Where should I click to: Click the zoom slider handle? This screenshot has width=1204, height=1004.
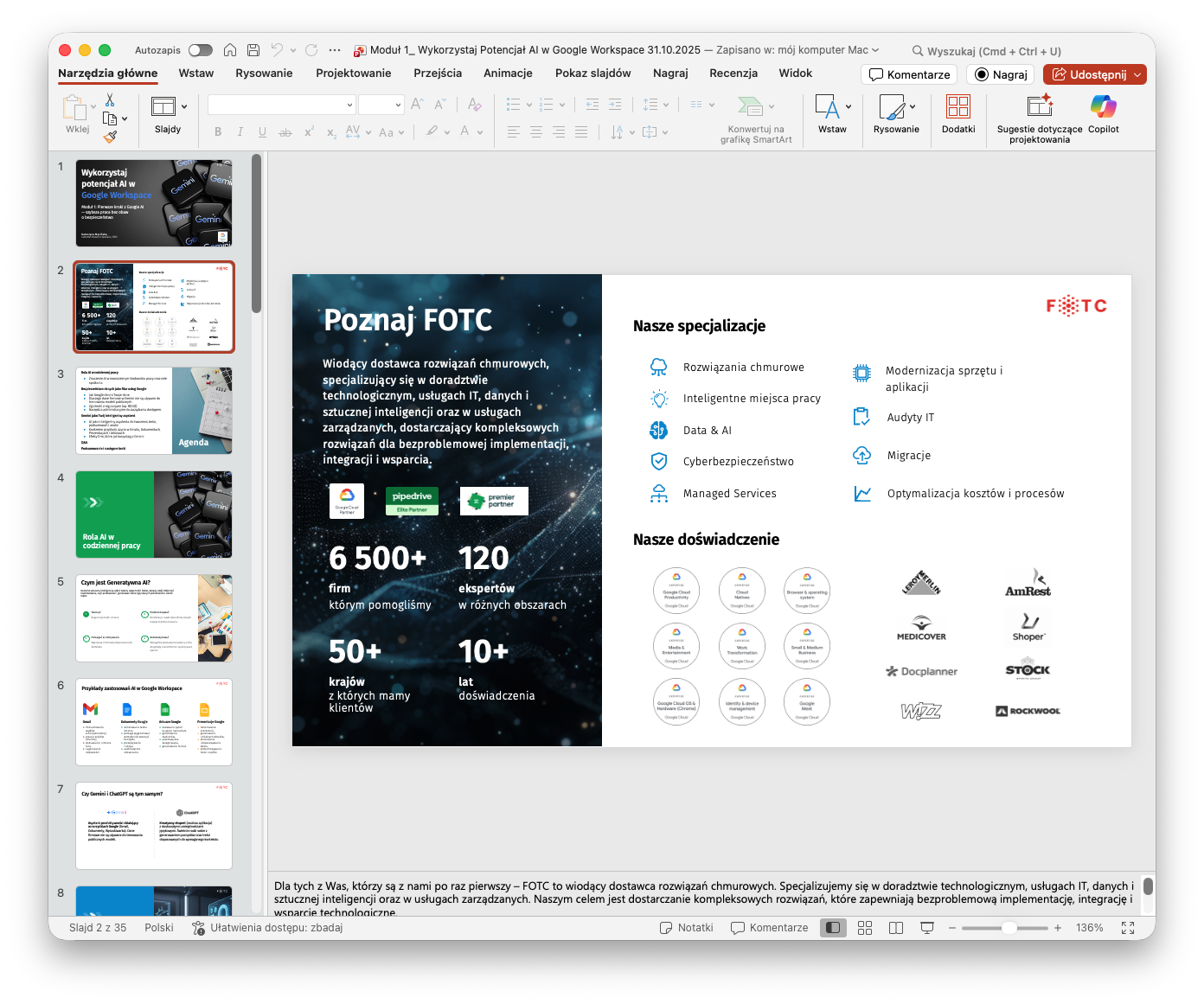[1009, 928]
